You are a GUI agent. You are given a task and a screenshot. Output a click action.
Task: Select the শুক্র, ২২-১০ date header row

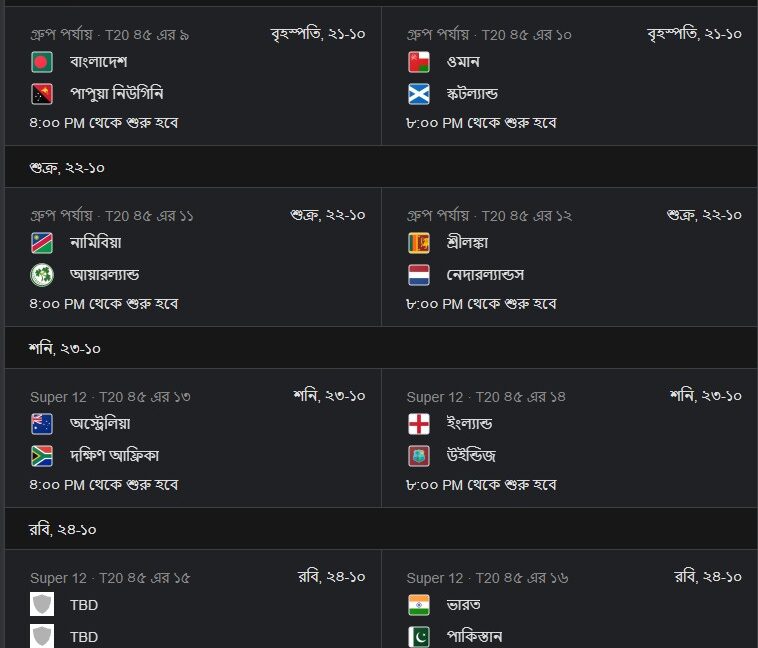pos(381,167)
